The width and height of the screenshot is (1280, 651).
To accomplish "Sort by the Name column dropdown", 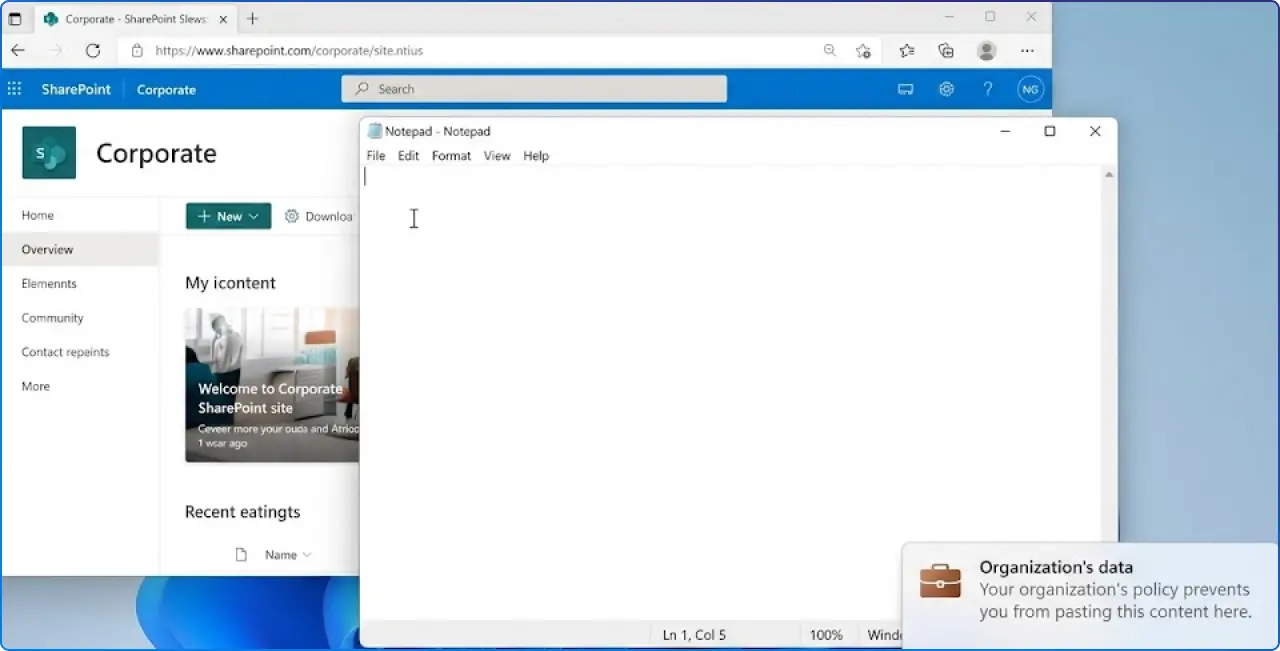I will click(x=286, y=554).
